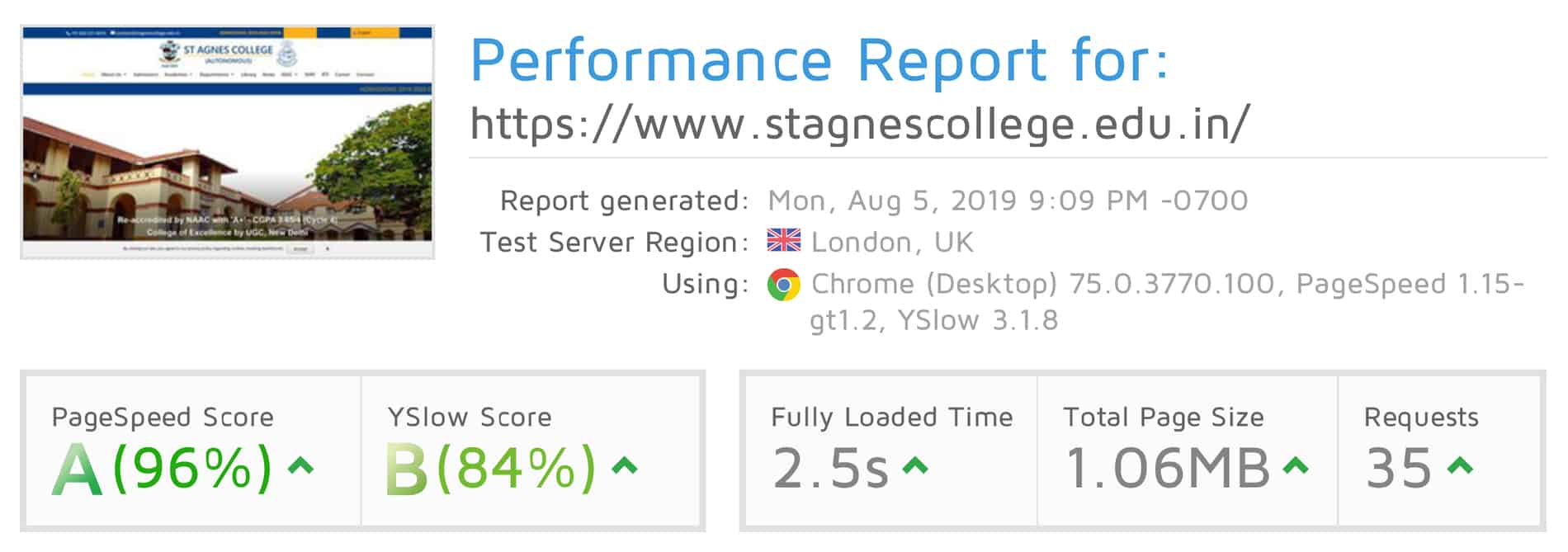The height and width of the screenshot is (552, 1568).
Task: Select the YSlow Score label
Action: [470, 418]
